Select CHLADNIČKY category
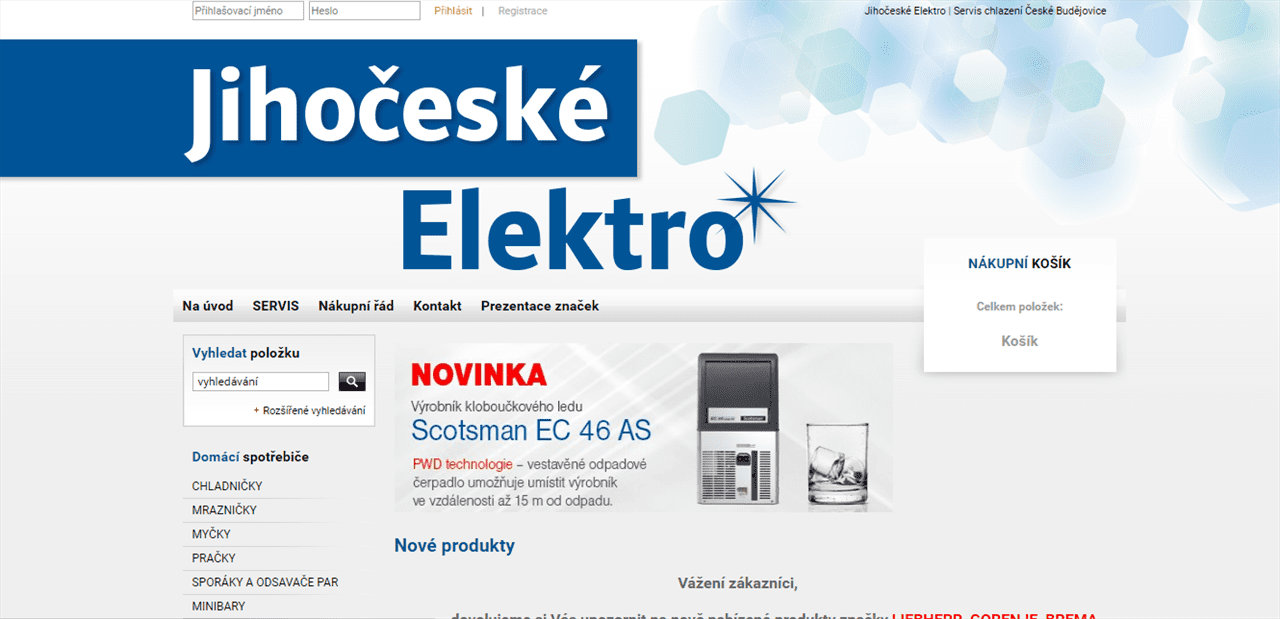This screenshot has height=619, width=1280. (x=227, y=486)
